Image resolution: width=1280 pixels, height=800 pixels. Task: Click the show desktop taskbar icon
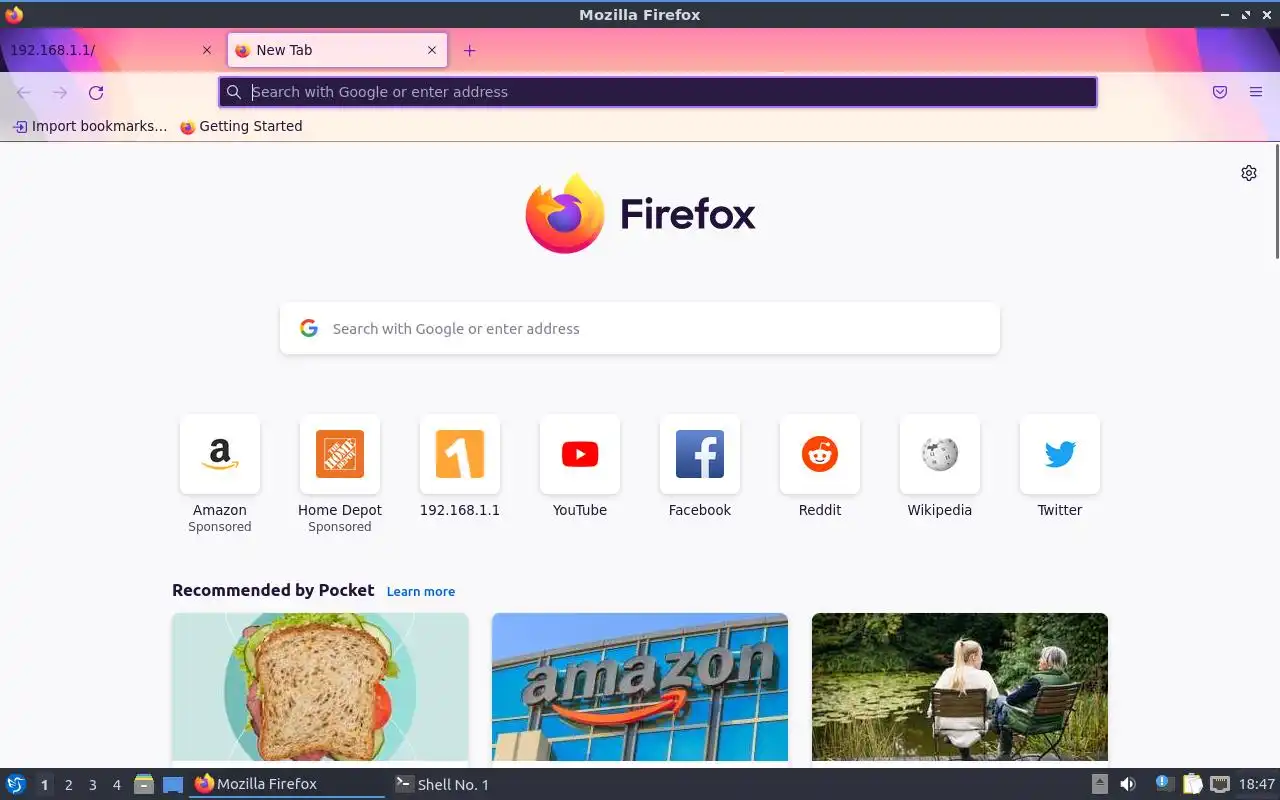tap(173, 785)
